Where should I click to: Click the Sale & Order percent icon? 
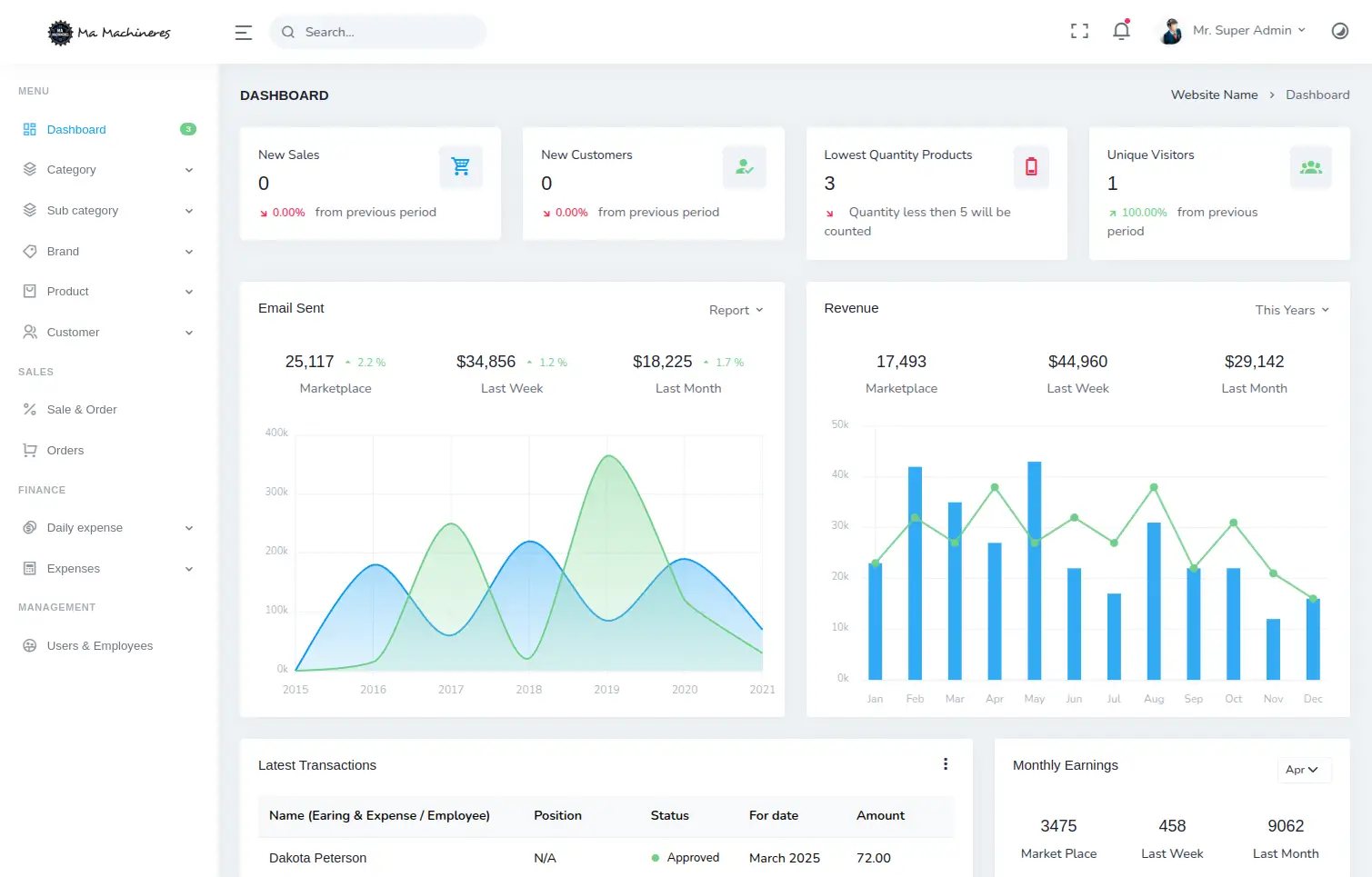[x=30, y=409]
